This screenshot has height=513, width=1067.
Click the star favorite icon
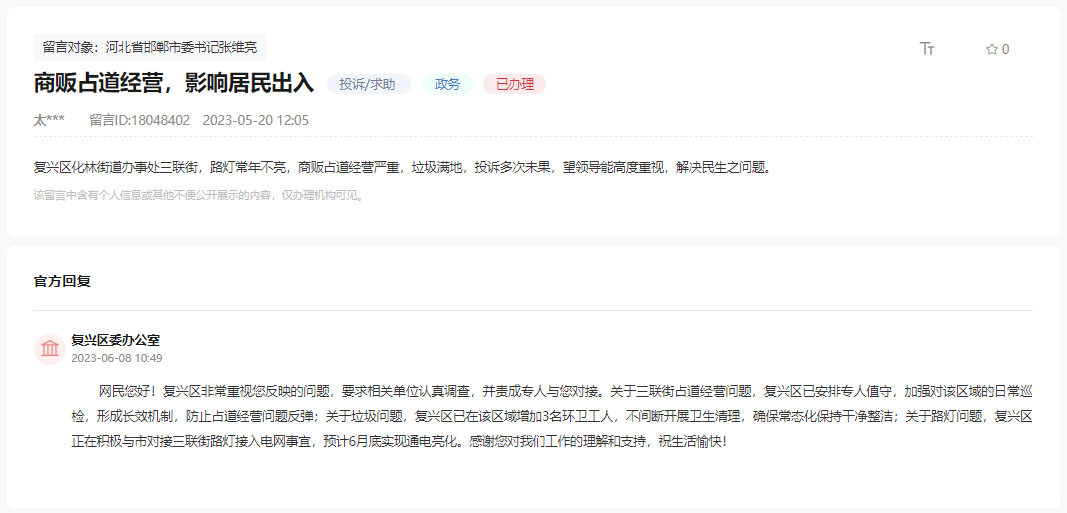click(991, 49)
